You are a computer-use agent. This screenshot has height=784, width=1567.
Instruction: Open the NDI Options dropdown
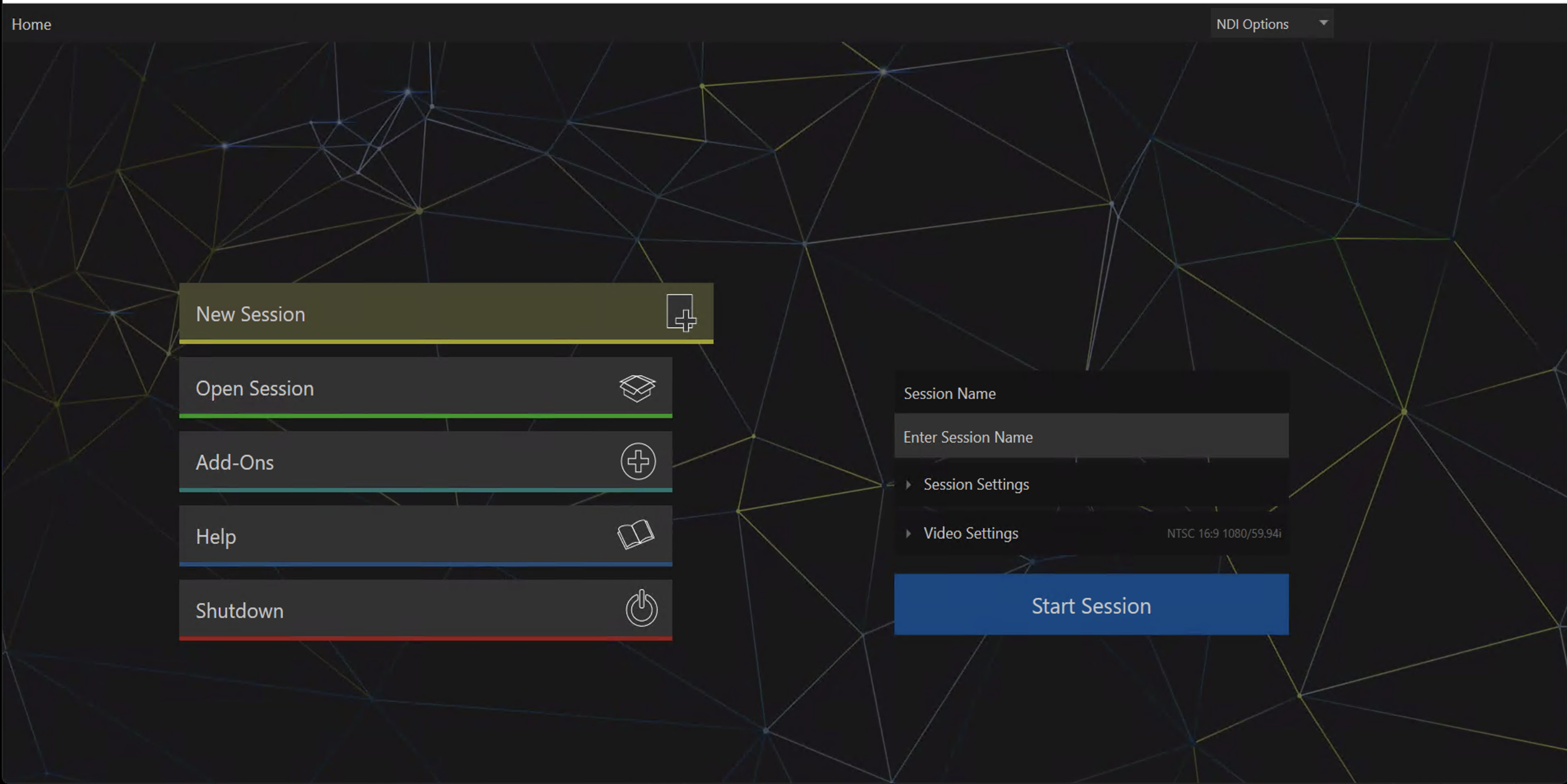click(1272, 23)
